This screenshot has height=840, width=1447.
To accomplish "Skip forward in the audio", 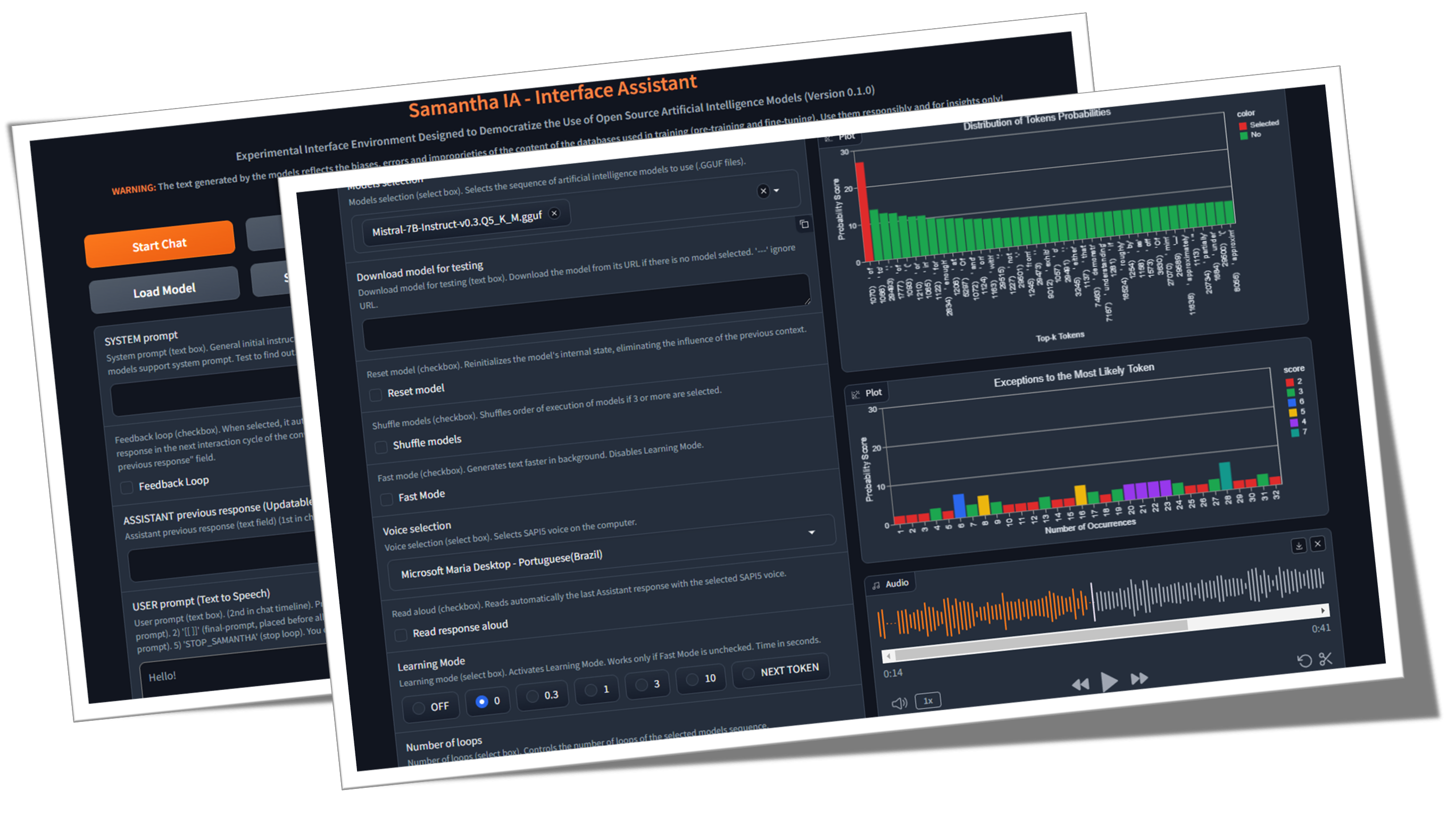I will (1138, 679).
